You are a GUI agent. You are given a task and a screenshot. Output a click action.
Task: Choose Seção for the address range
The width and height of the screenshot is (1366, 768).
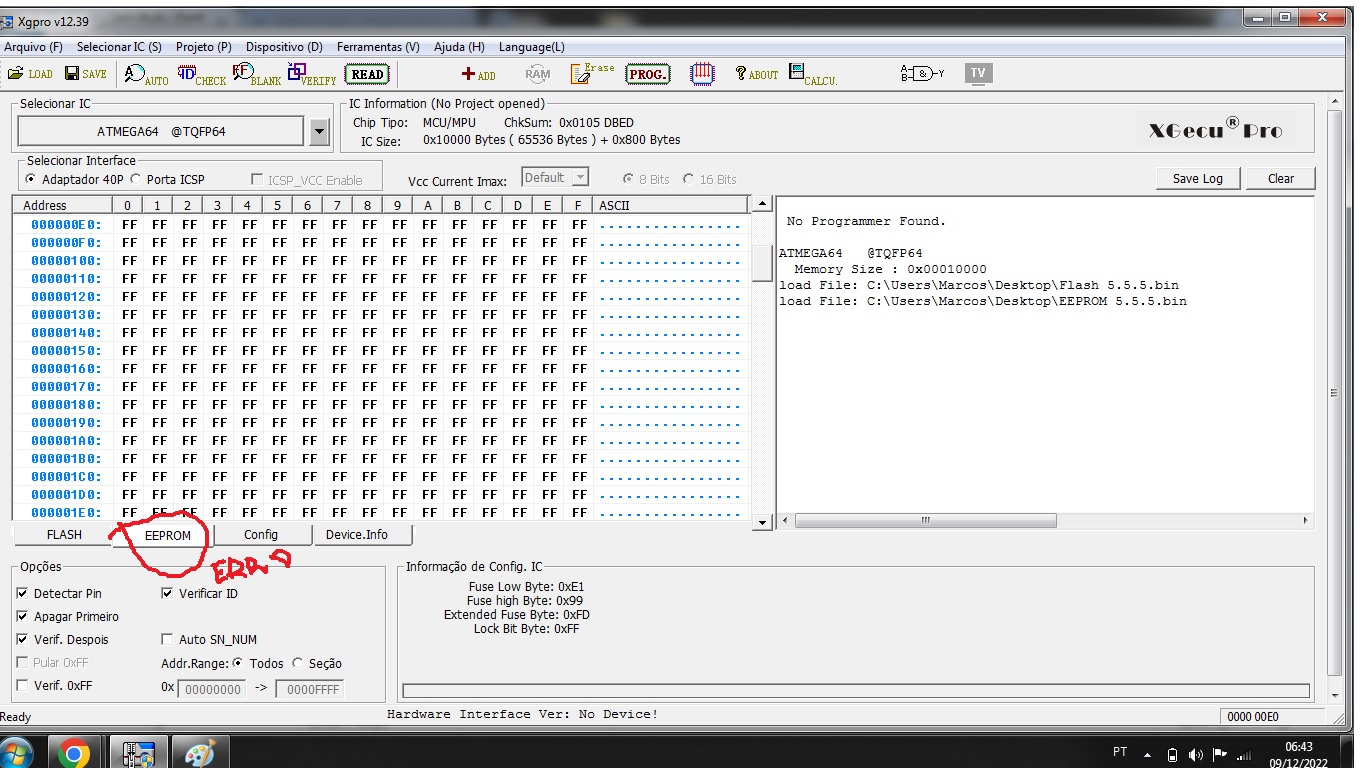[x=298, y=663]
